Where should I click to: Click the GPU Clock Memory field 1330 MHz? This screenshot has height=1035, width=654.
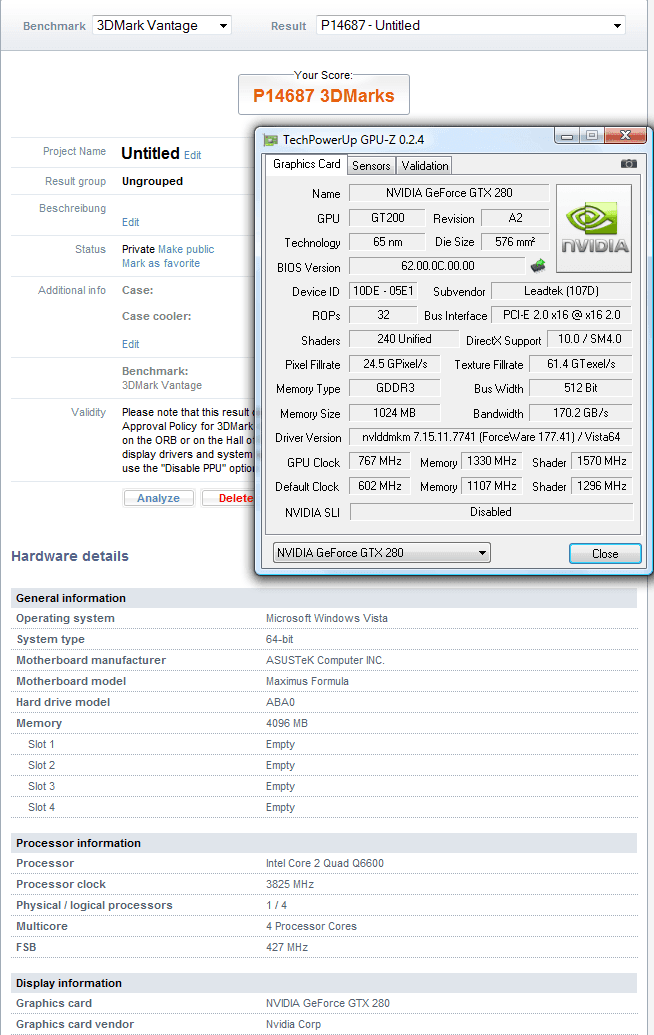[x=492, y=461]
